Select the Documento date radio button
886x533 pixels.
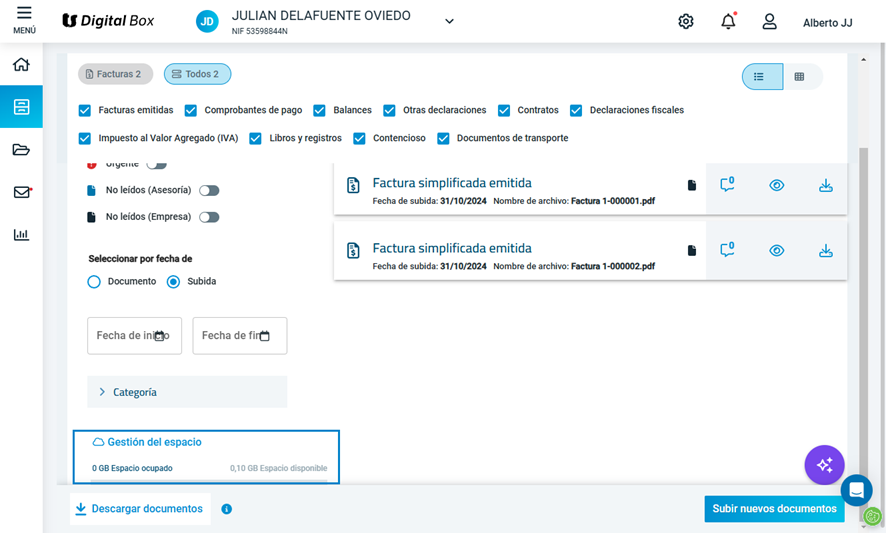(94, 281)
